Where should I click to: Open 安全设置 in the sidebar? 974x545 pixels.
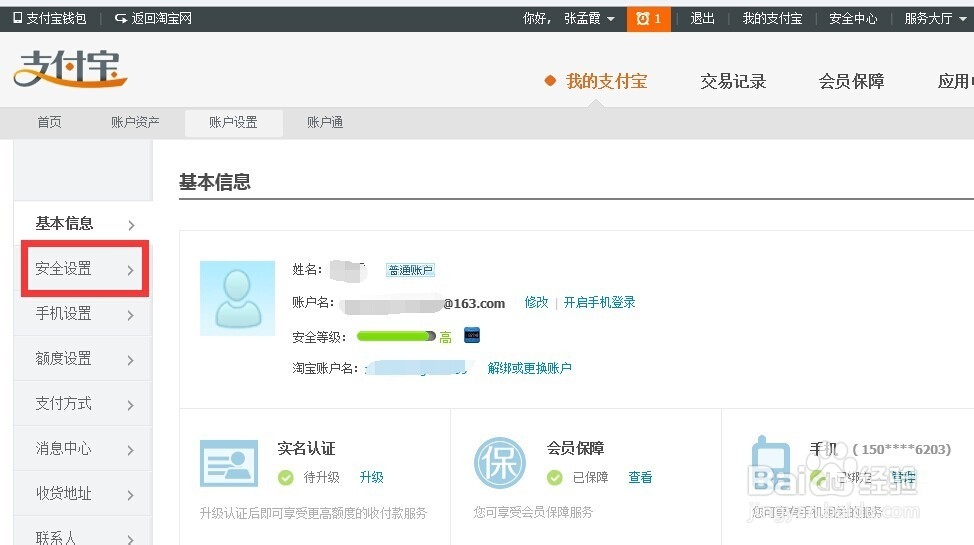83,268
